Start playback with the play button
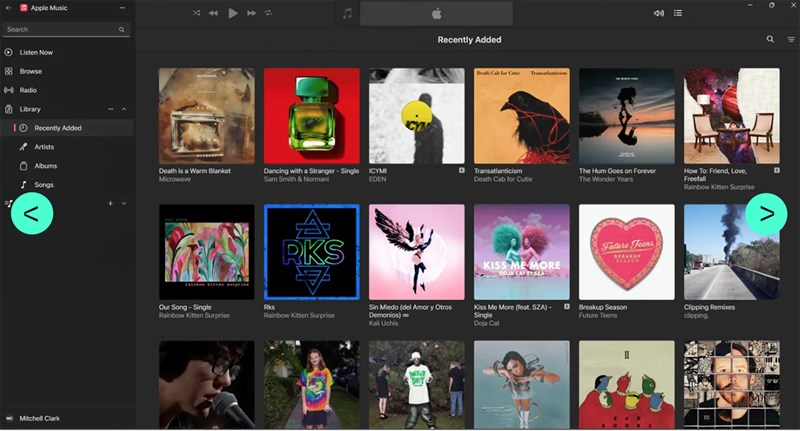This screenshot has height=431, width=800. [233, 13]
